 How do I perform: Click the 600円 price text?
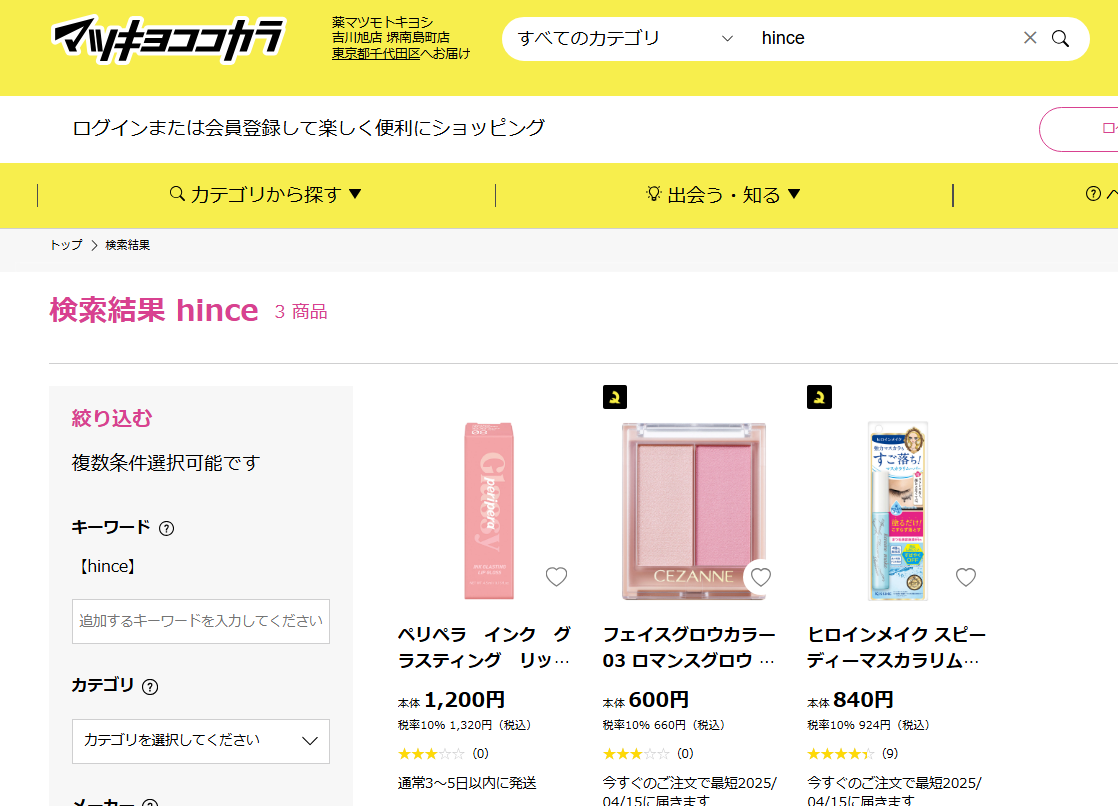point(659,700)
